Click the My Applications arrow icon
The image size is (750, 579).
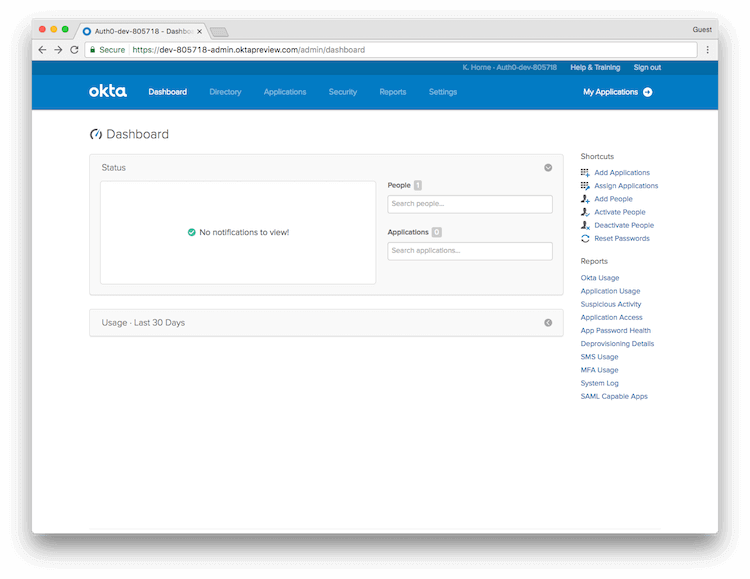647,92
